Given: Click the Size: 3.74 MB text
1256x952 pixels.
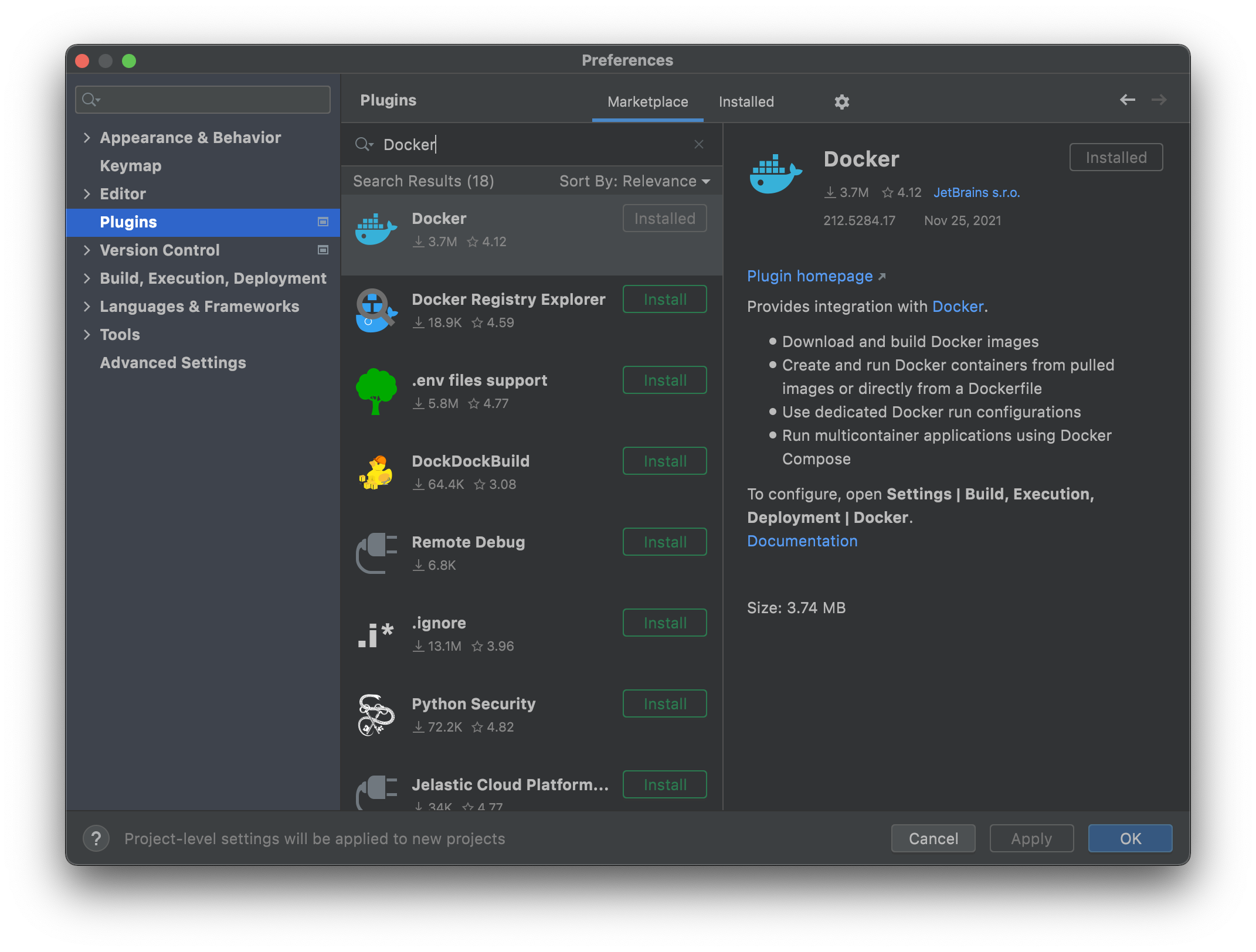Looking at the screenshot, I should tap(796, 608).
